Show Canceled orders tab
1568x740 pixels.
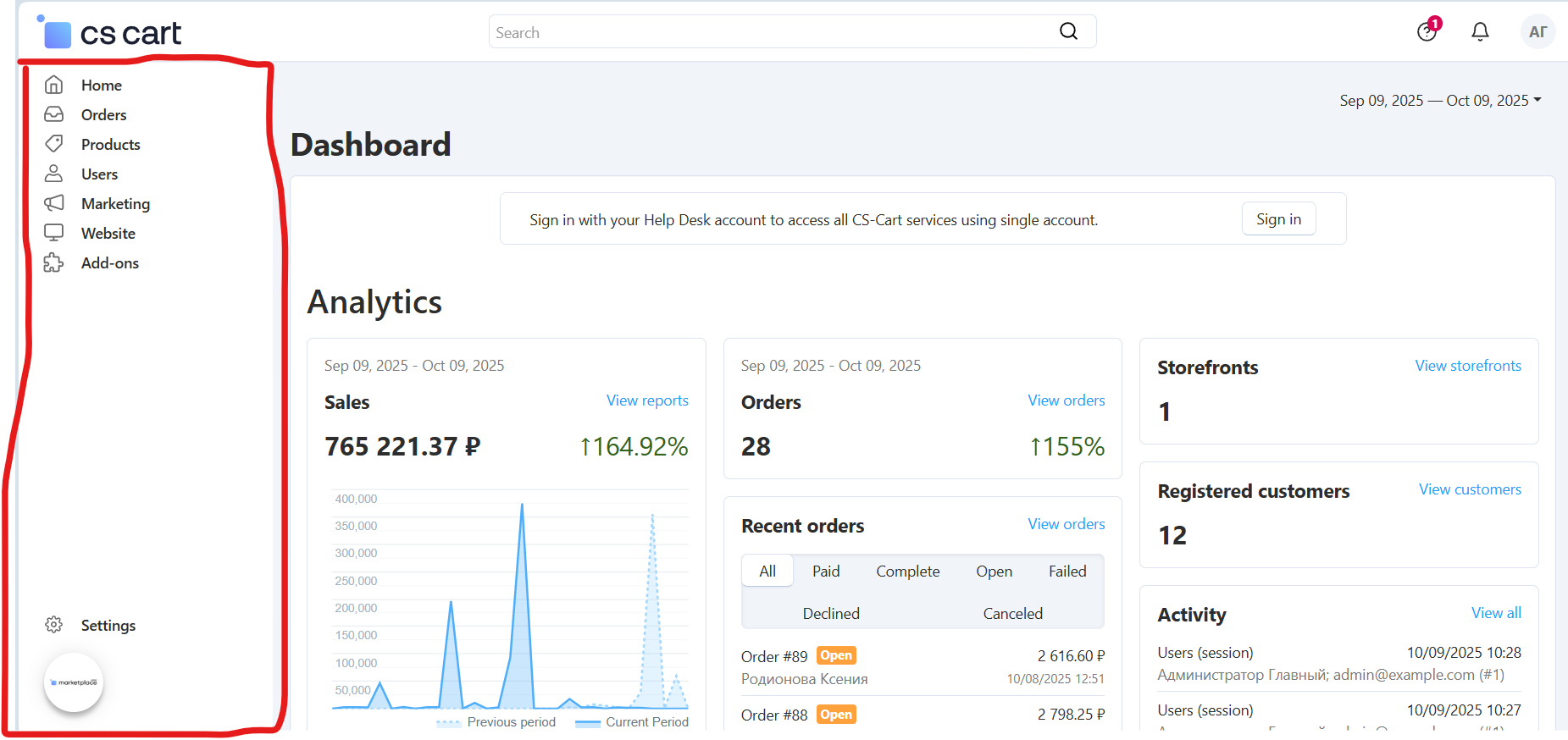(1012, 614)
